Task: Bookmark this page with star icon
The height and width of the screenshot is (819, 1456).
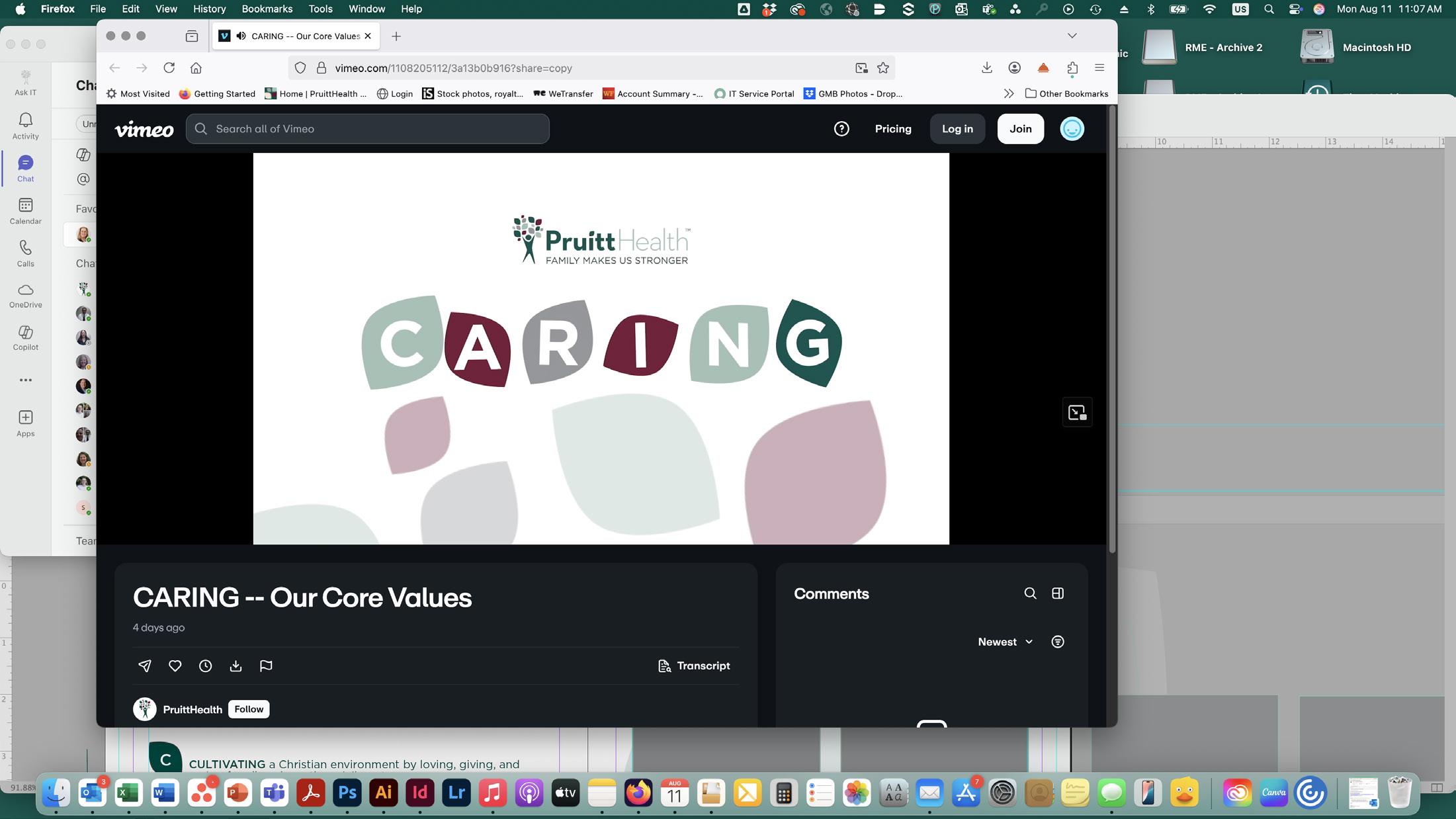Action: (x=882, y=68)
